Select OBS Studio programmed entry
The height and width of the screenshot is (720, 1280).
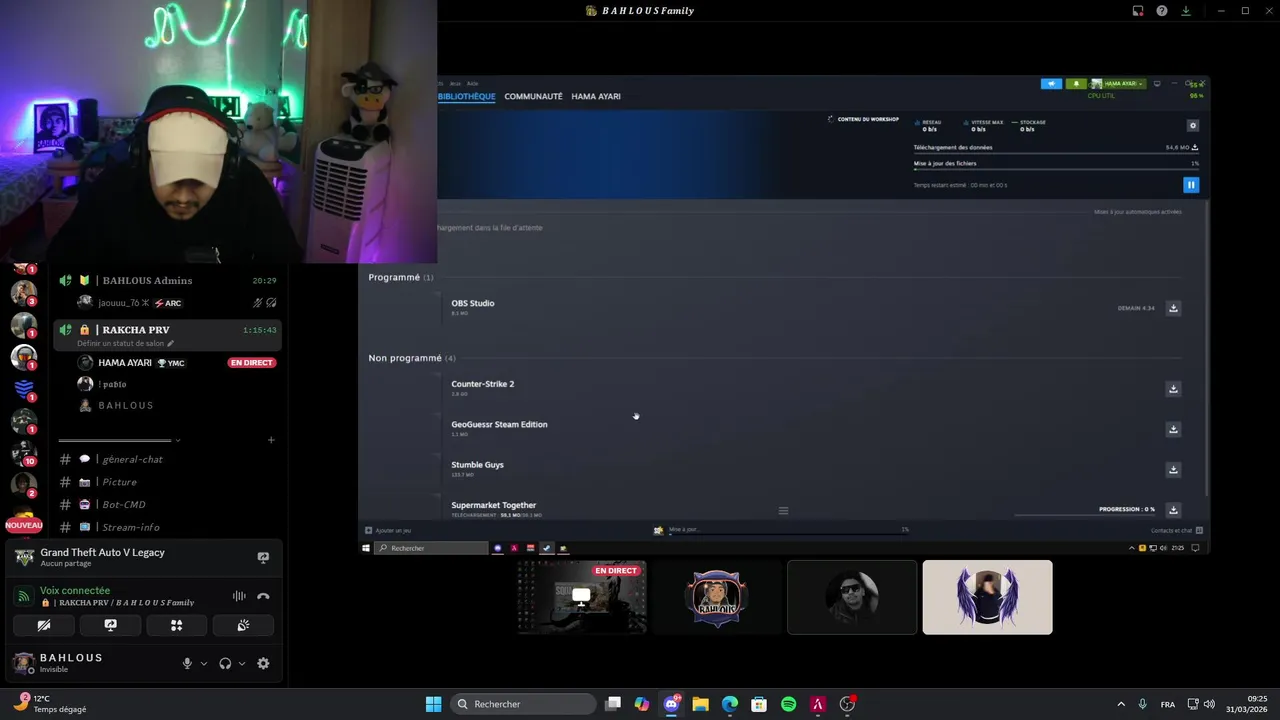472,303
